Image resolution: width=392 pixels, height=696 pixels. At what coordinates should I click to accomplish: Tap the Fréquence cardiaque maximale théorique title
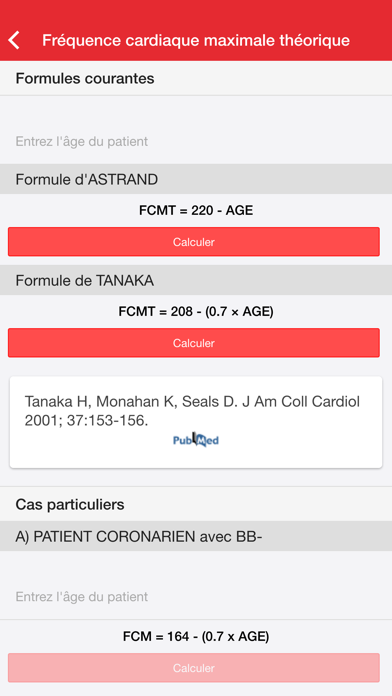[x=196, y=40]
